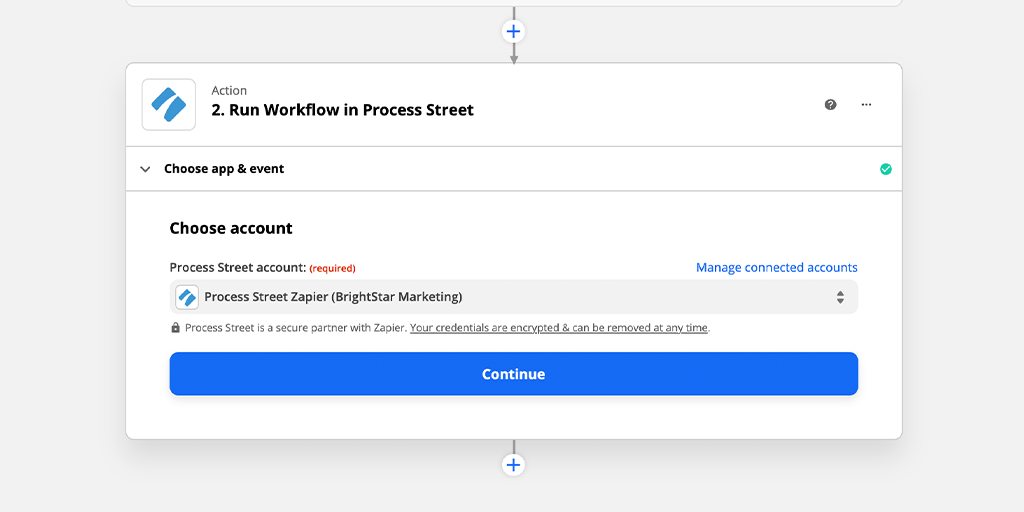Click the Choose account heading
Image resolution: width=1024 pixels, height=512 pixels.
(231, 229)
